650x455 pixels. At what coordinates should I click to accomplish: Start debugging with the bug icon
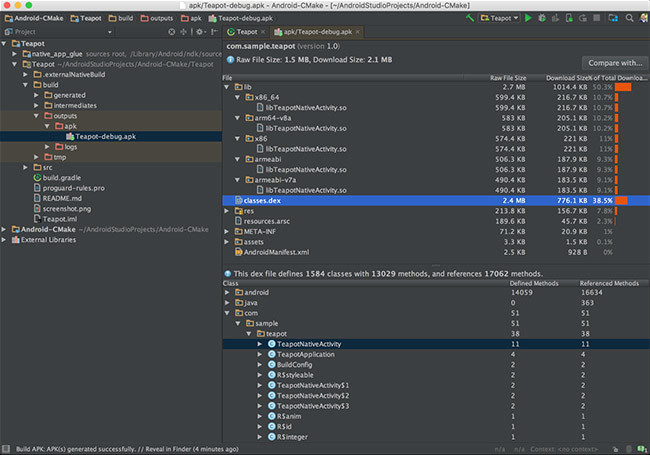[541, 18]
